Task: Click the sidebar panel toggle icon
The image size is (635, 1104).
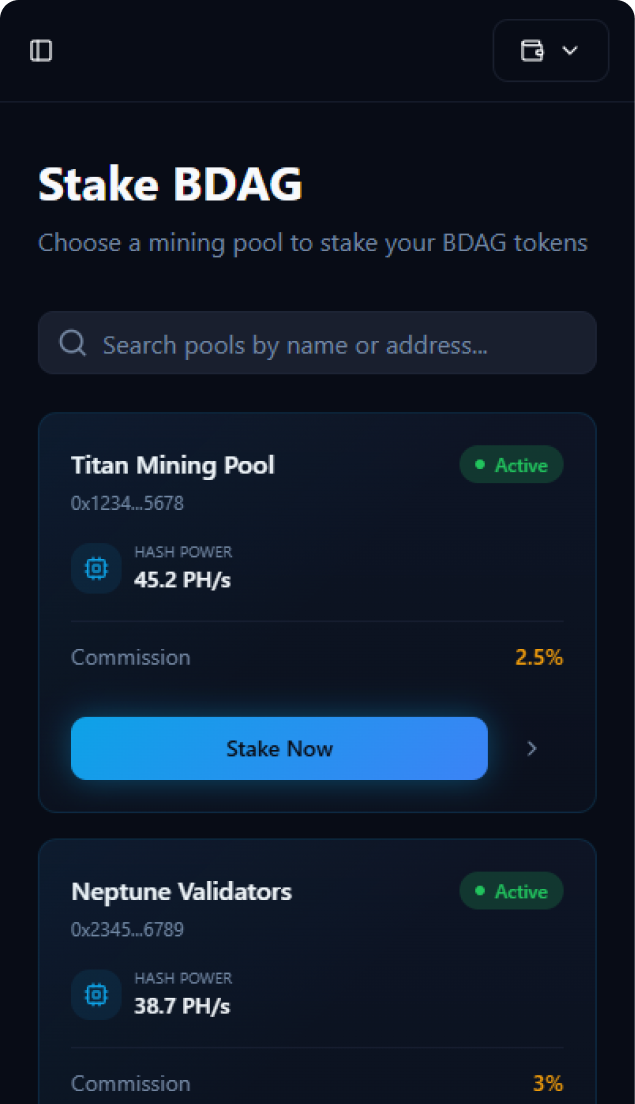Action: point(41,51)
